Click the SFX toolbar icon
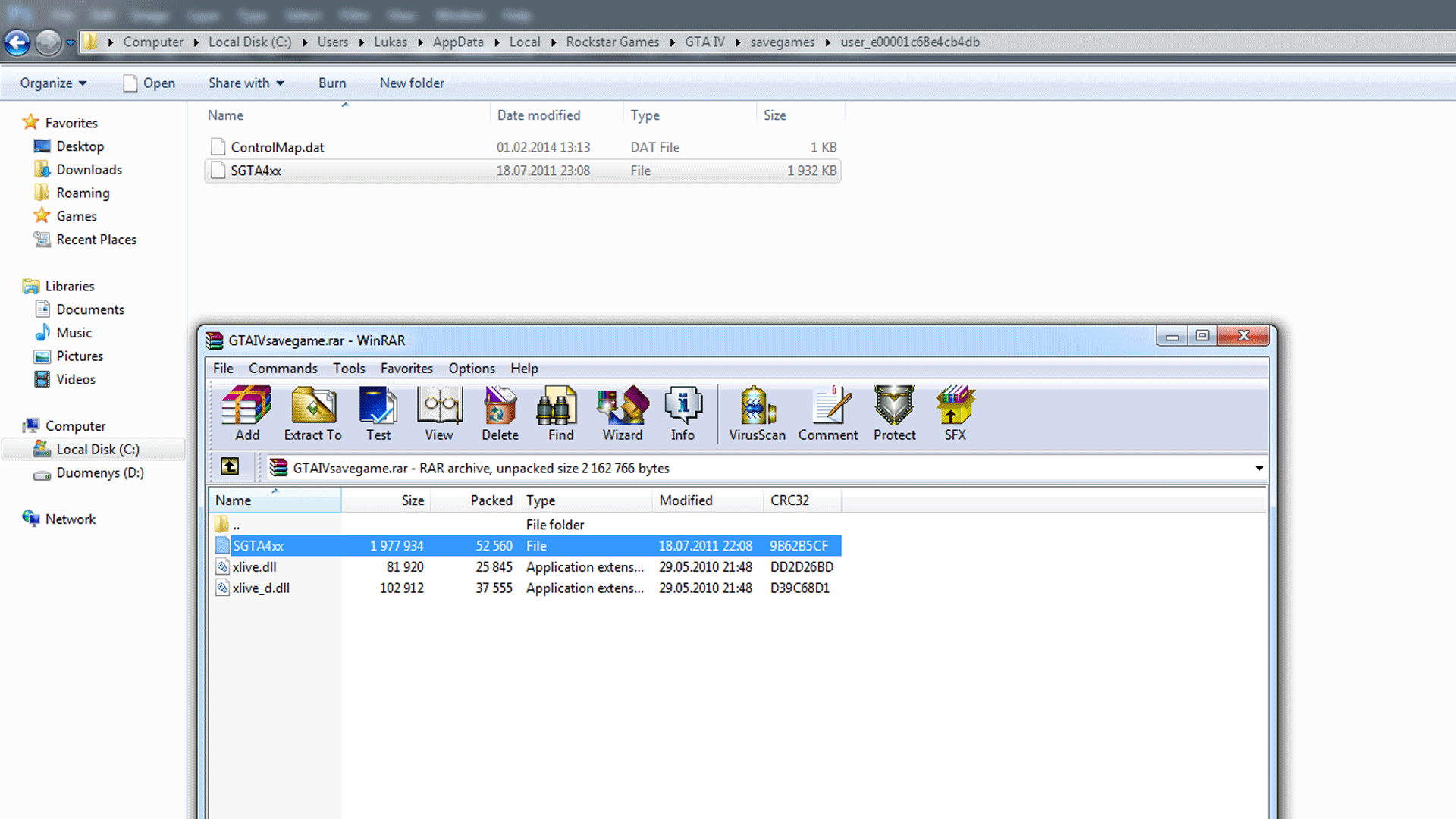Image resolution: width=1456 pixels, height=819 pixels. pos(955,413)
